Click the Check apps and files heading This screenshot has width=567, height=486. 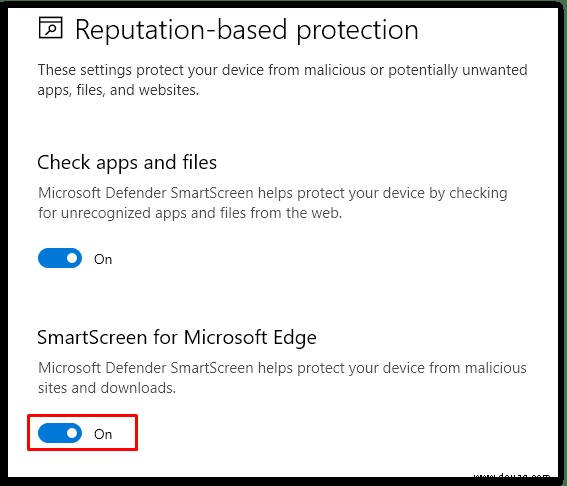pos(127,162)
